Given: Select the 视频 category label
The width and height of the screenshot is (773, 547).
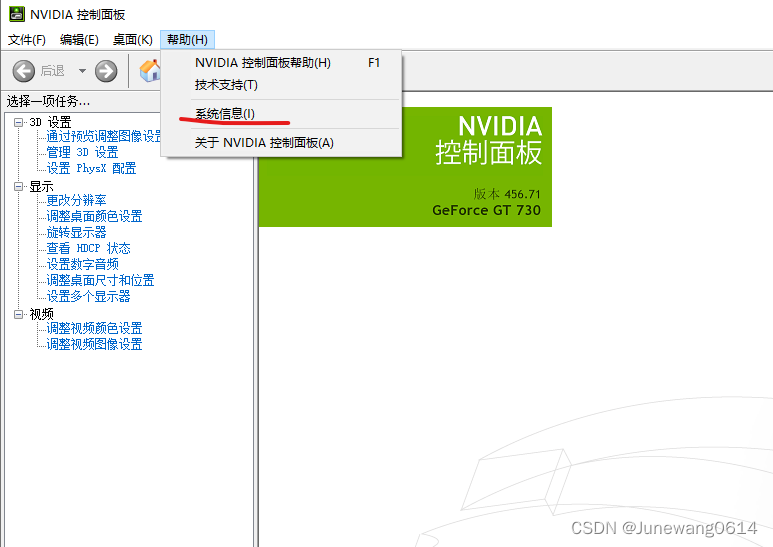Looking at the screenshot, I should [41, 314].
